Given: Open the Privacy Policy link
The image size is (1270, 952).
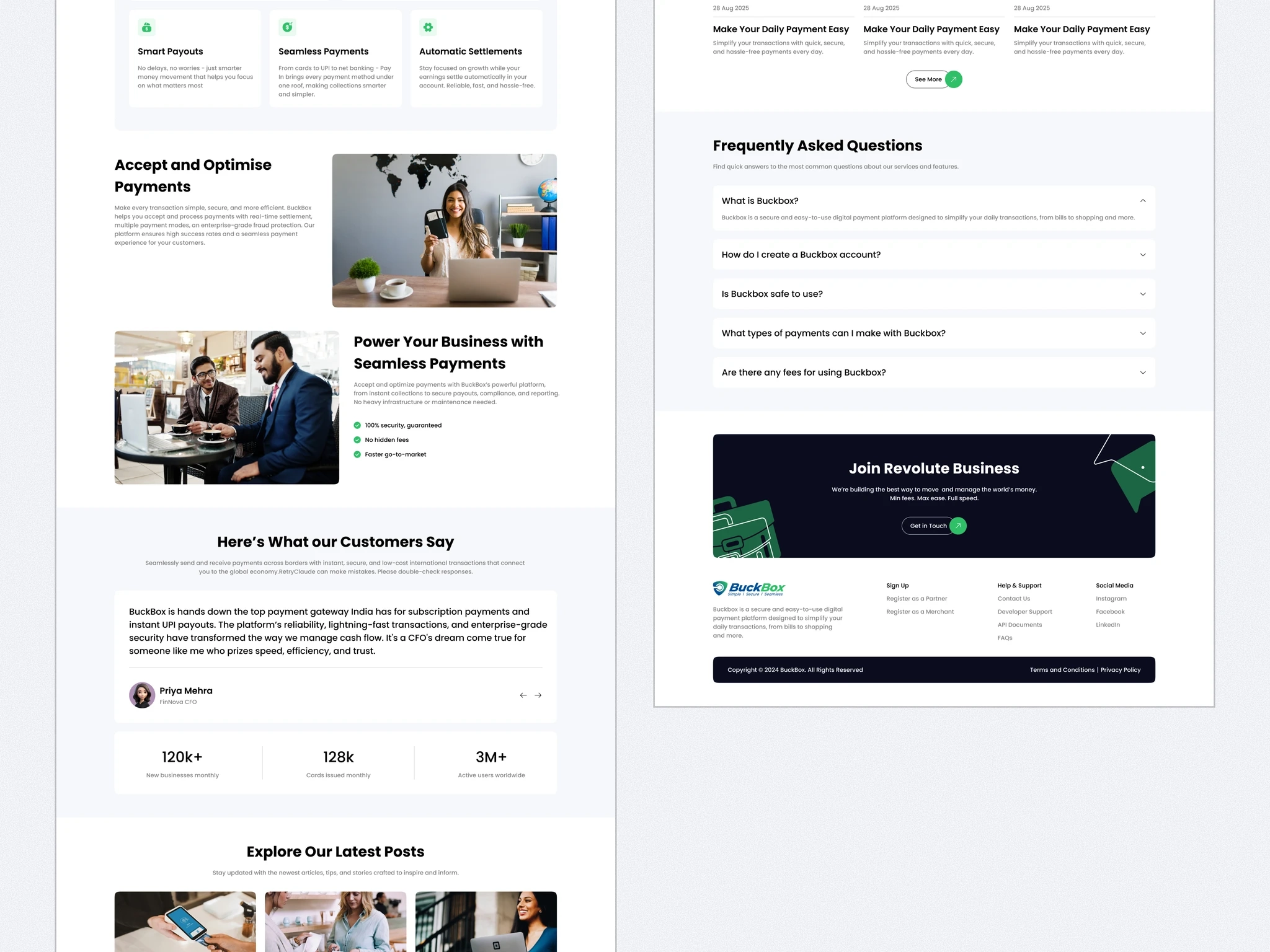Looking at the screenshot, I should [x=1120, y=670].
